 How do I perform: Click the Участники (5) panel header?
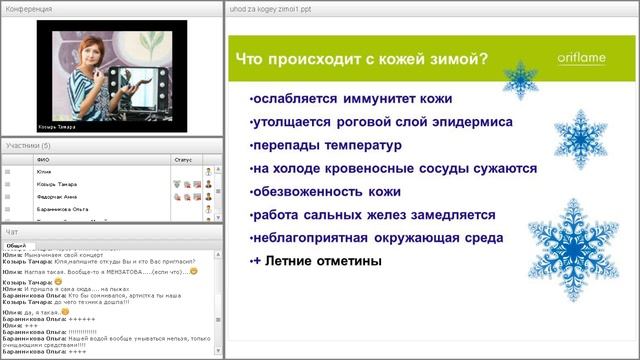[x=112, y=146]
